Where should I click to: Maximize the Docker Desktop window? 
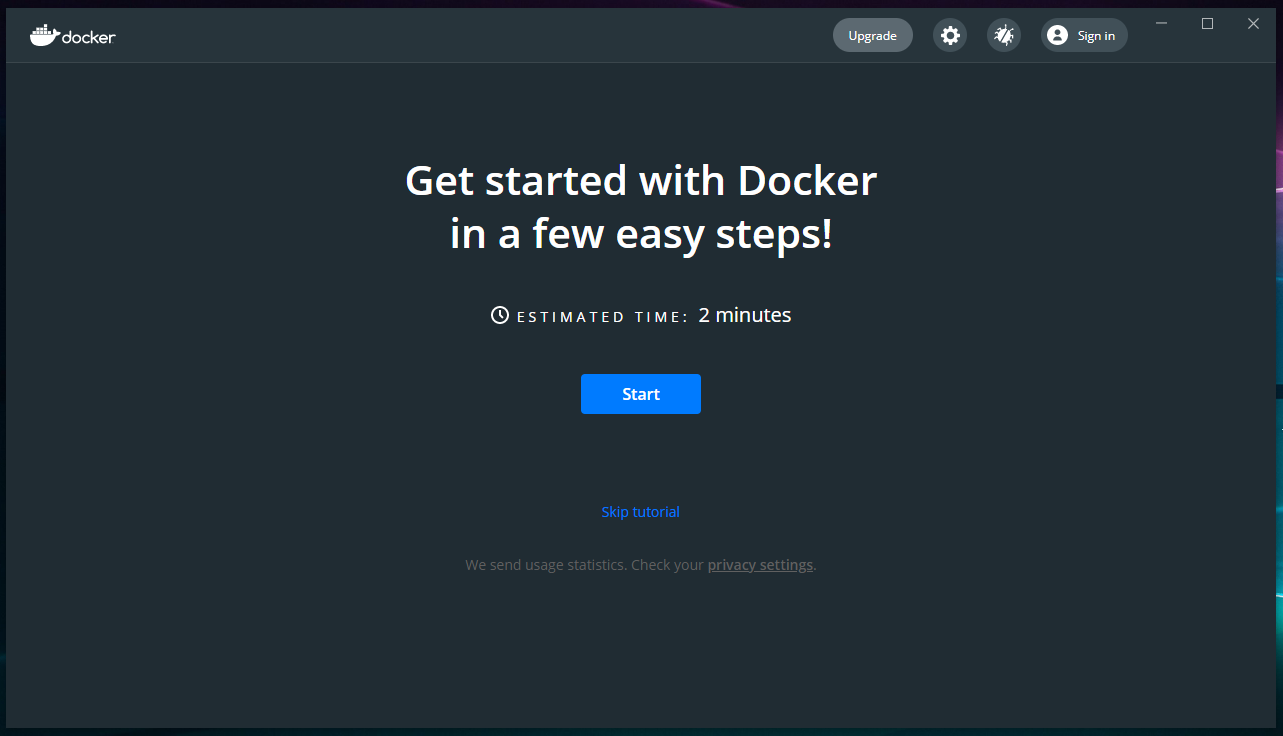click(1207, 24)
